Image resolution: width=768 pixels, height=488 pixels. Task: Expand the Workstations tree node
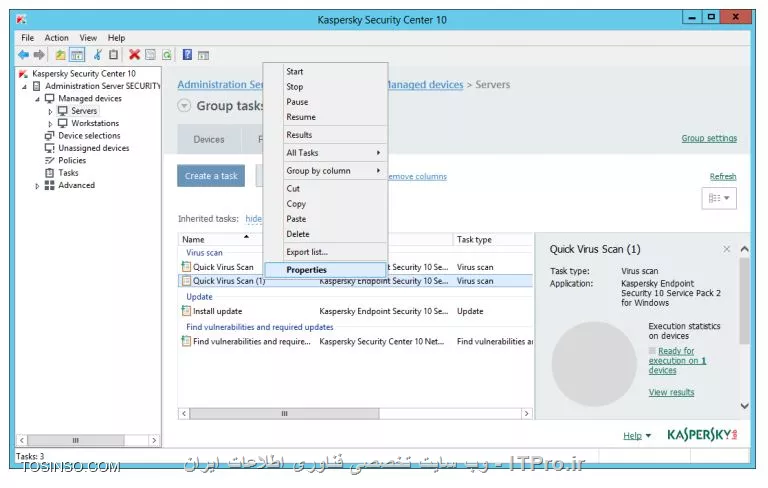(x=50, y=124)
